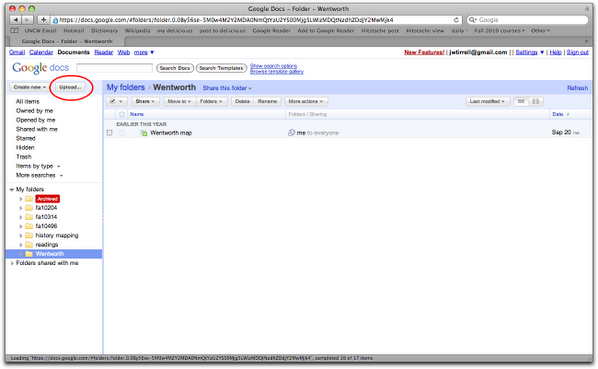The height and width of the screenshot is (369, 598).
Task: Open Reader in top navigation
Action: click(x=104, y=52)
